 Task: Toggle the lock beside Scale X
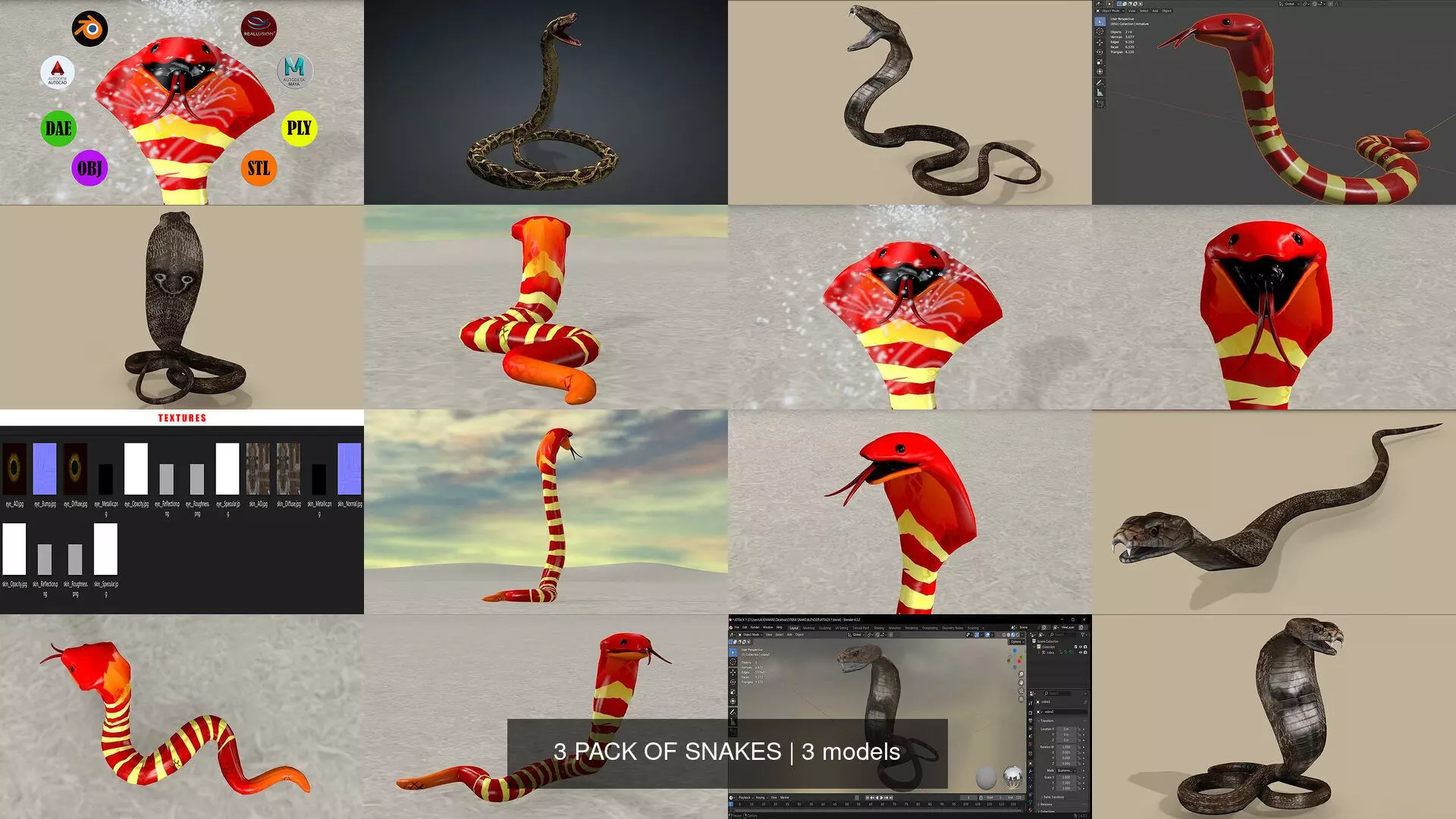point(1079,777)
